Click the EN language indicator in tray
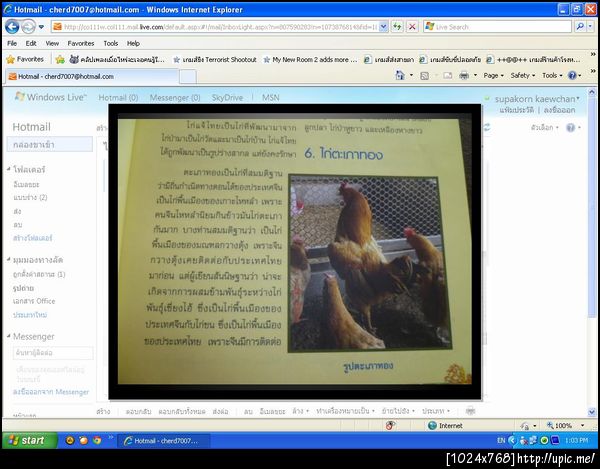 click(501, 440)
